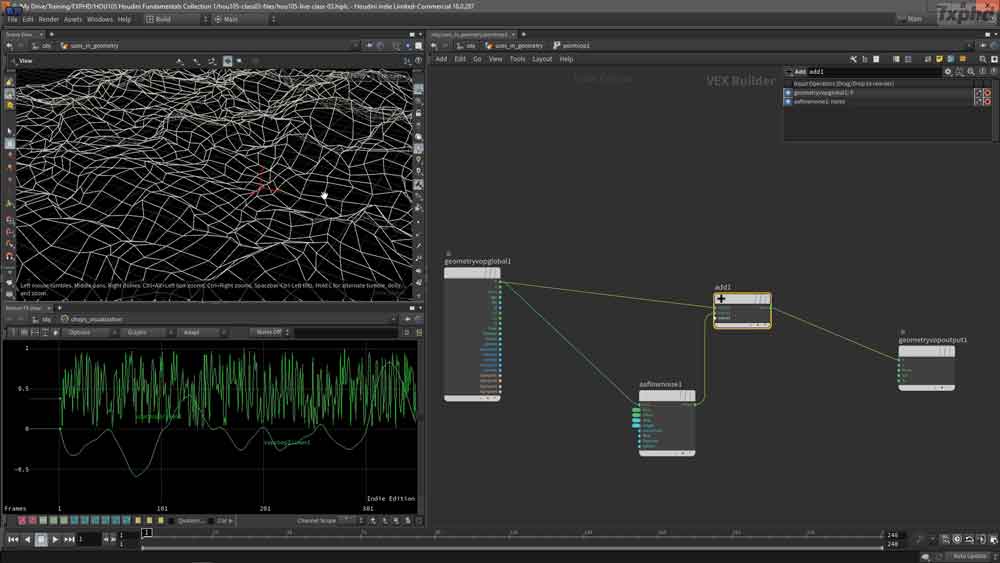This screenshot has width=1000, height=563.
Task: Open the Render menu
Action: click(49, 19)
